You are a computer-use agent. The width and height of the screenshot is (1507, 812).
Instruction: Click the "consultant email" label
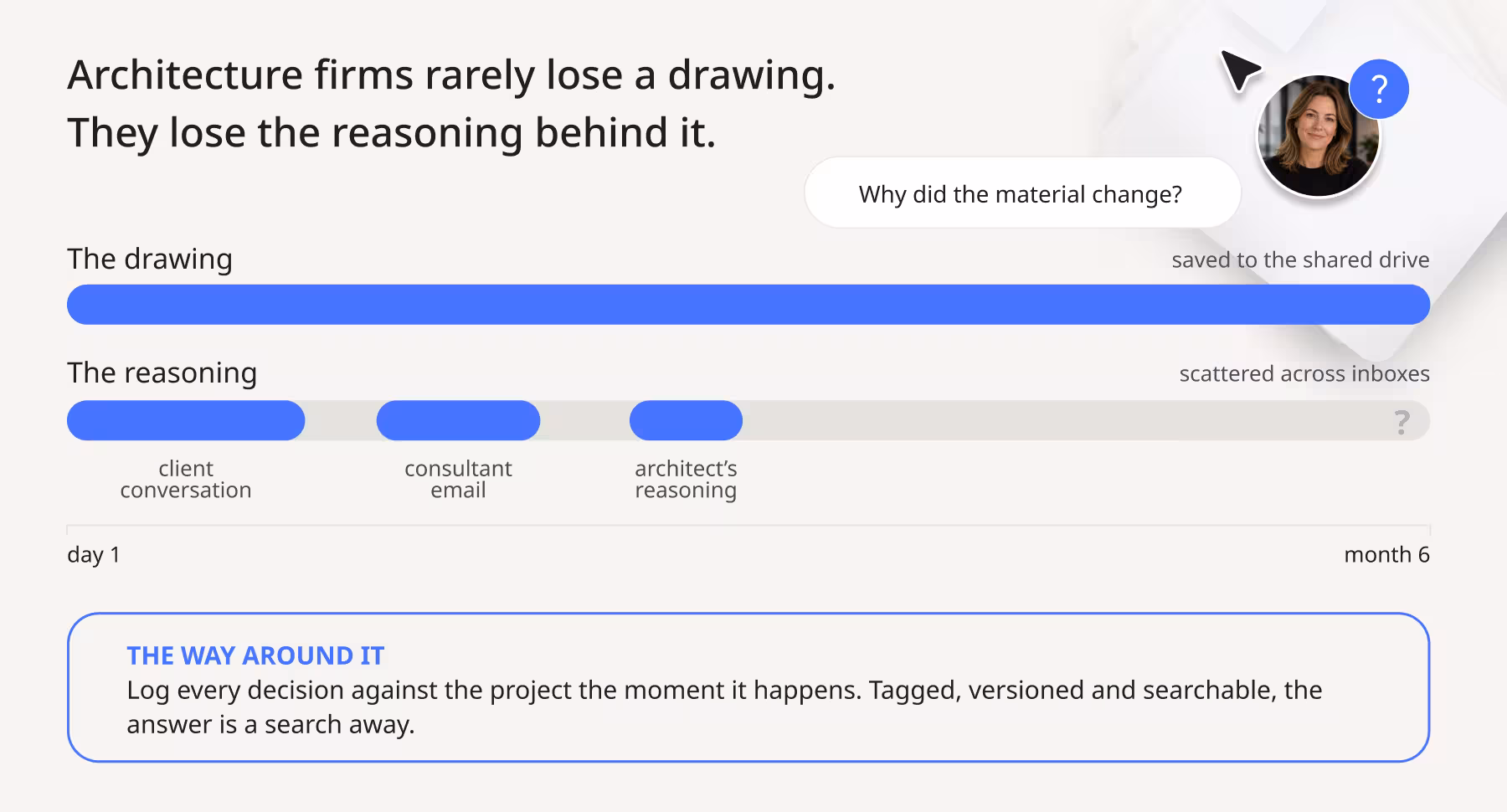tap(458, 479)
